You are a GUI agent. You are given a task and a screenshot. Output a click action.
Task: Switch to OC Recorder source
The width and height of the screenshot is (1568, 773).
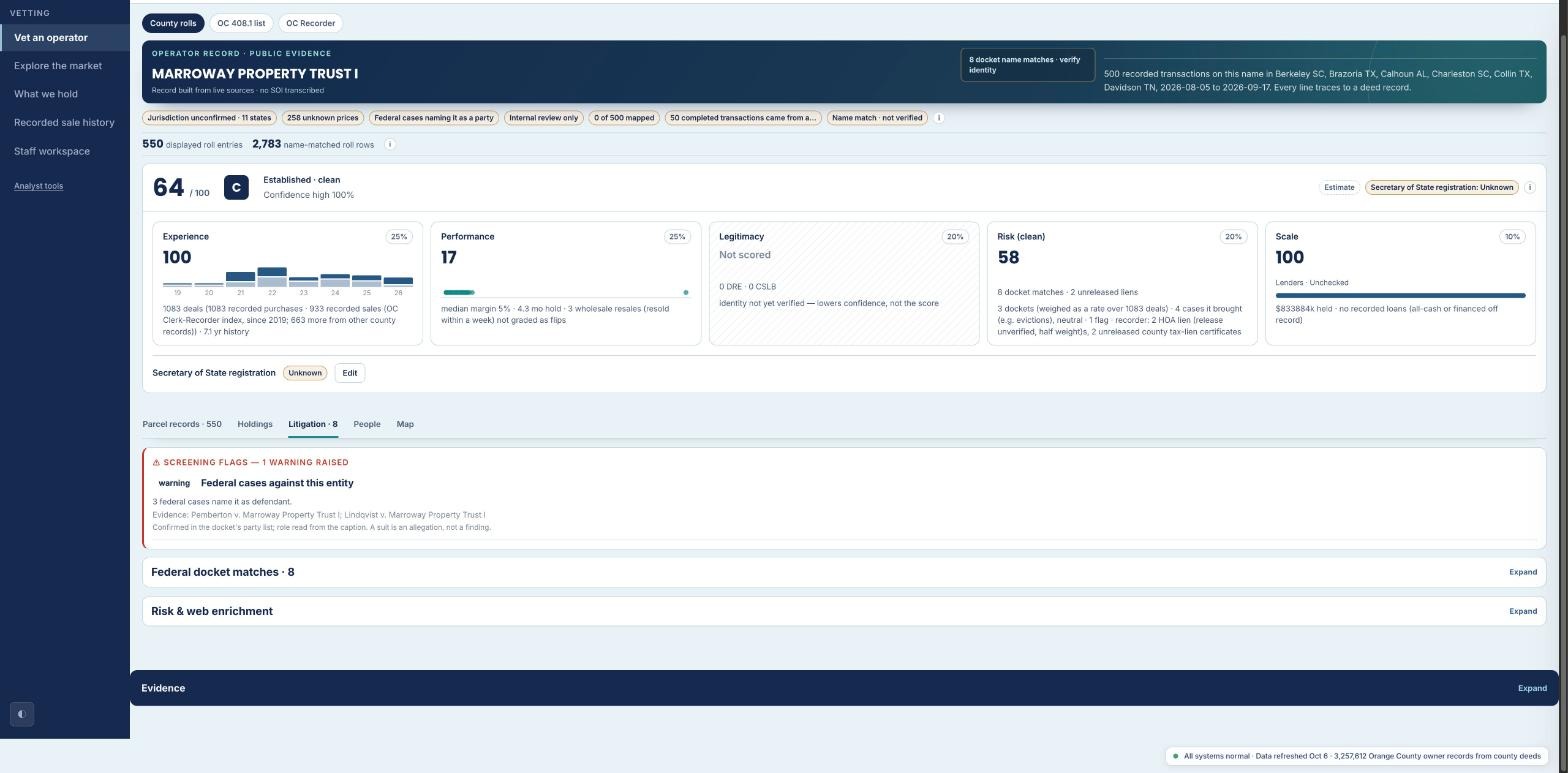point(311,23)
